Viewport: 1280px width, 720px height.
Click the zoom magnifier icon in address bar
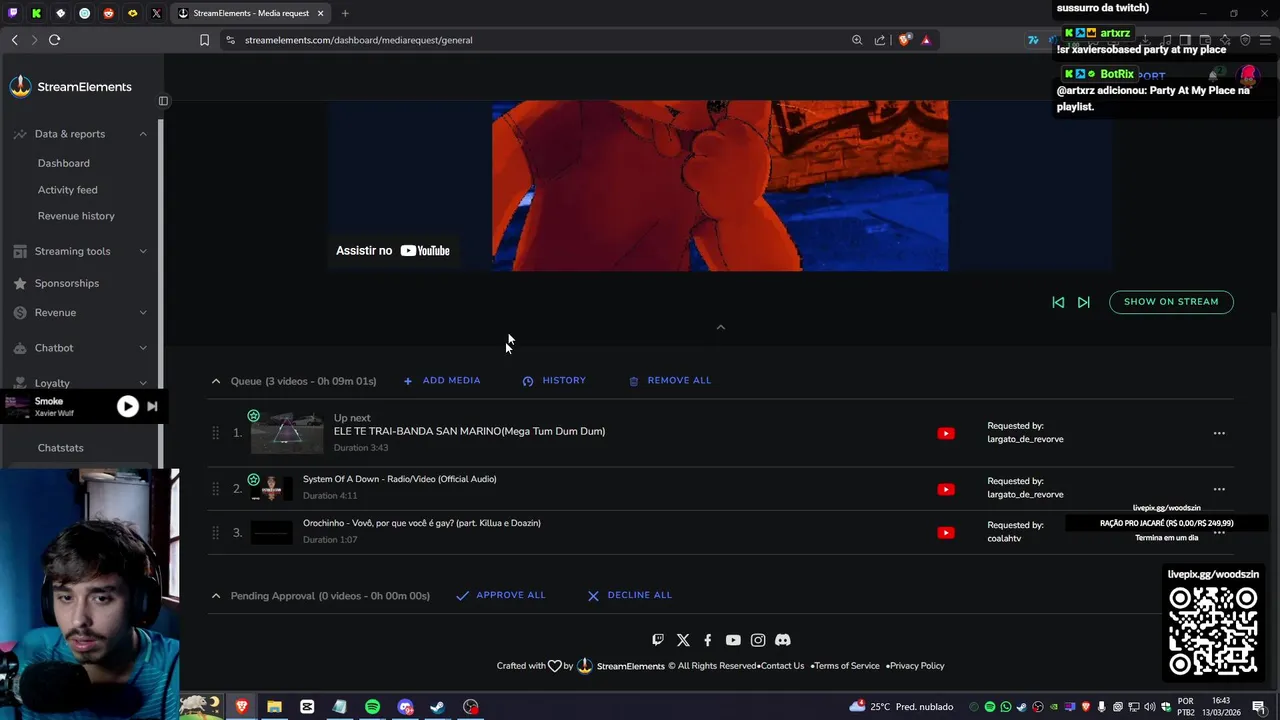[857, 40]
